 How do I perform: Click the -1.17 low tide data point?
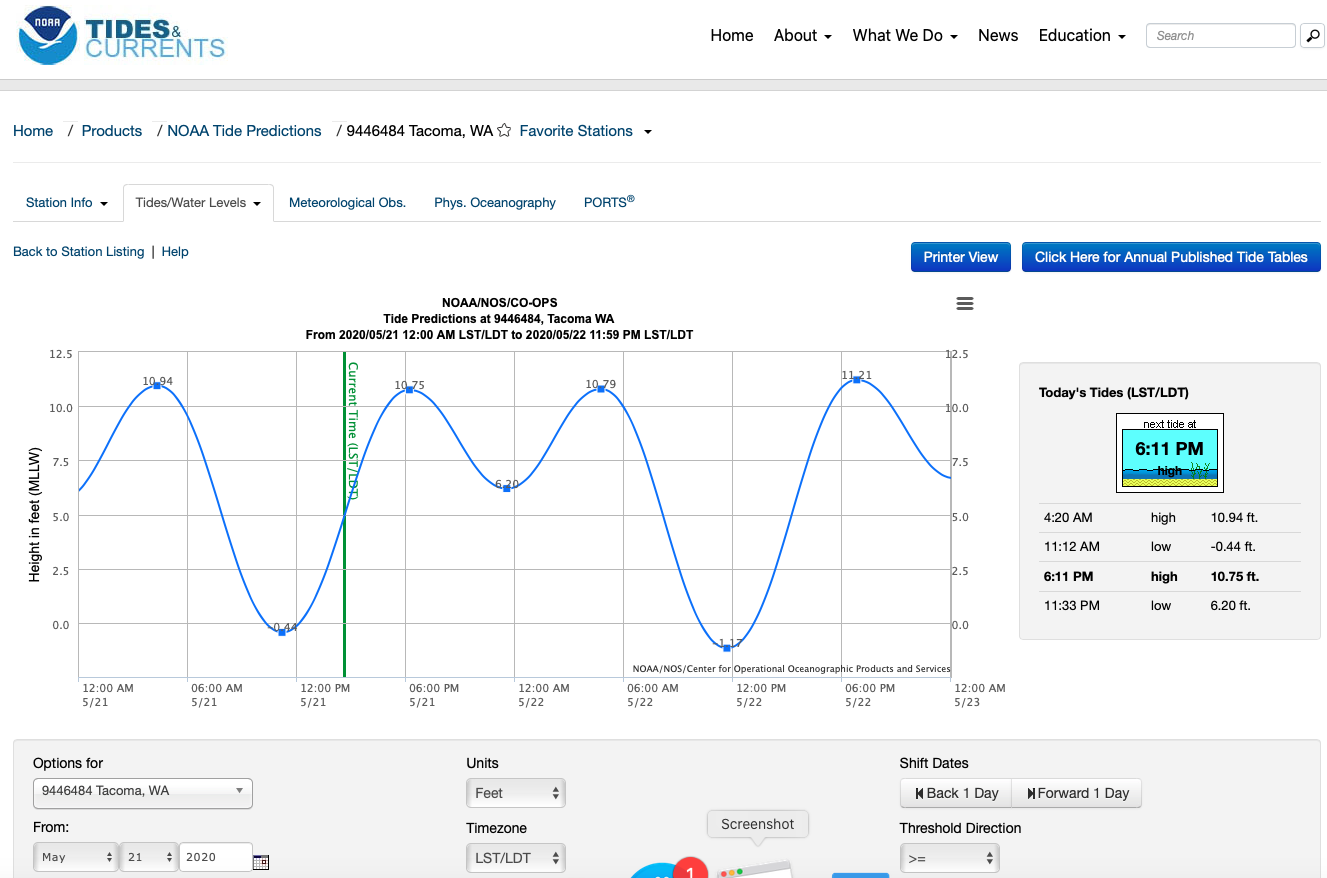click(x=728, y=648)
